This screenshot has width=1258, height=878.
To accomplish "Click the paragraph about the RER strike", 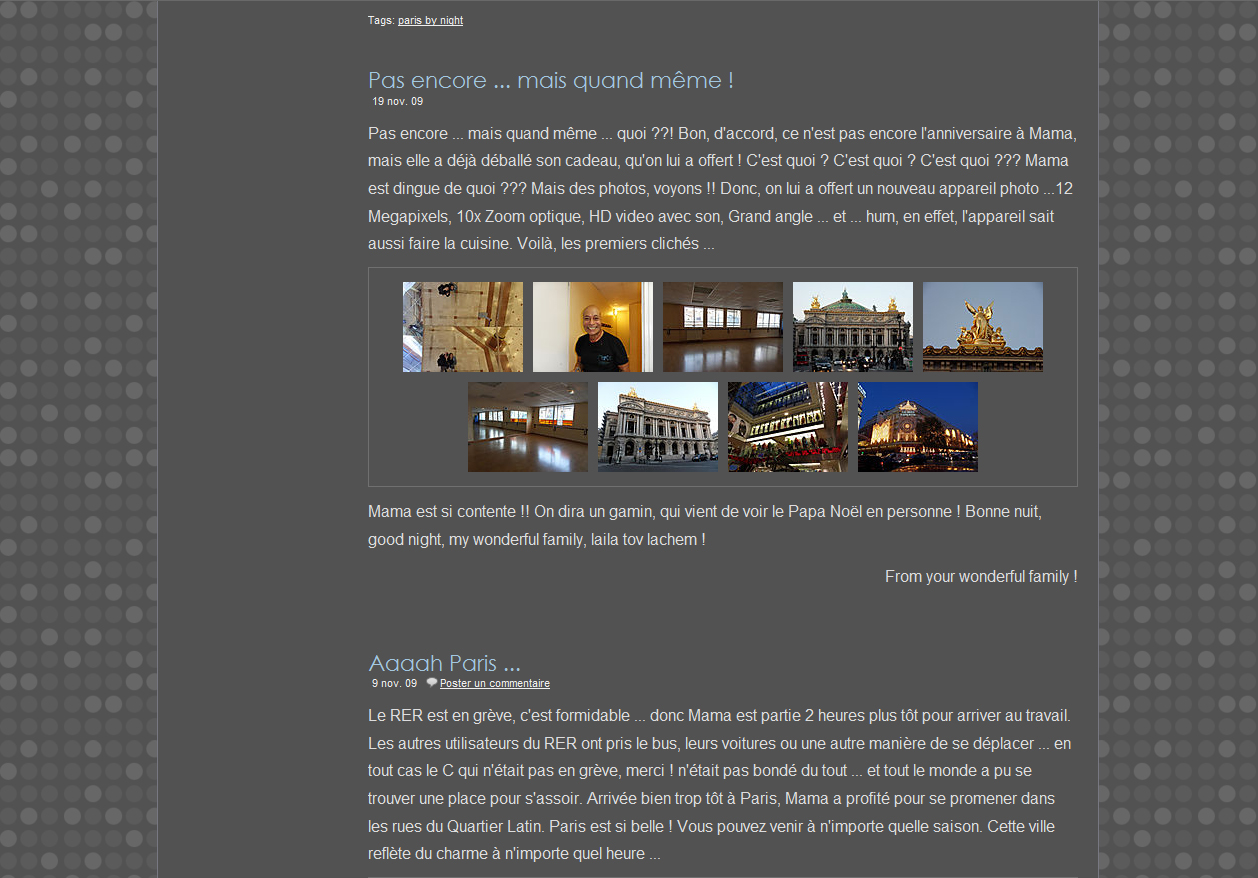I will point(719,785).
